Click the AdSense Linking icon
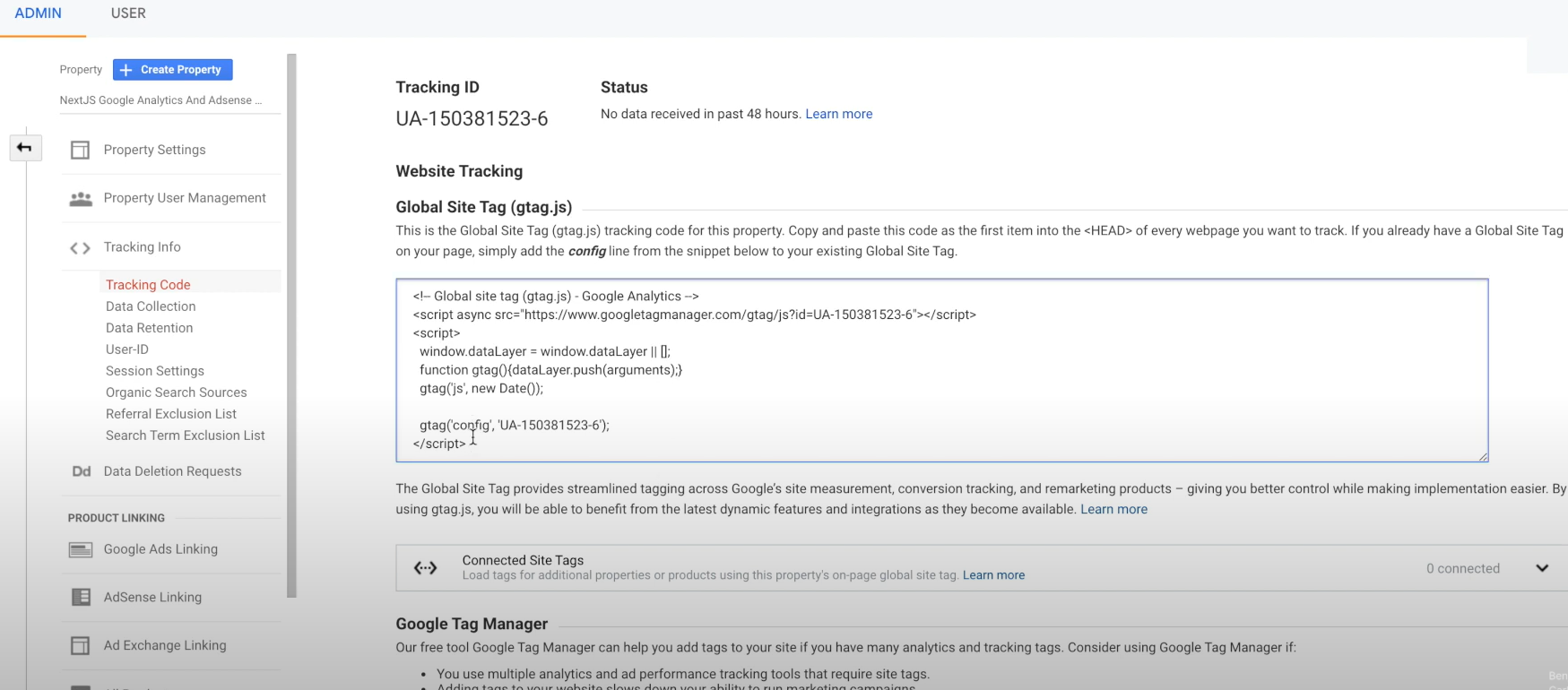1568x690 pixels. coord(81,597)
